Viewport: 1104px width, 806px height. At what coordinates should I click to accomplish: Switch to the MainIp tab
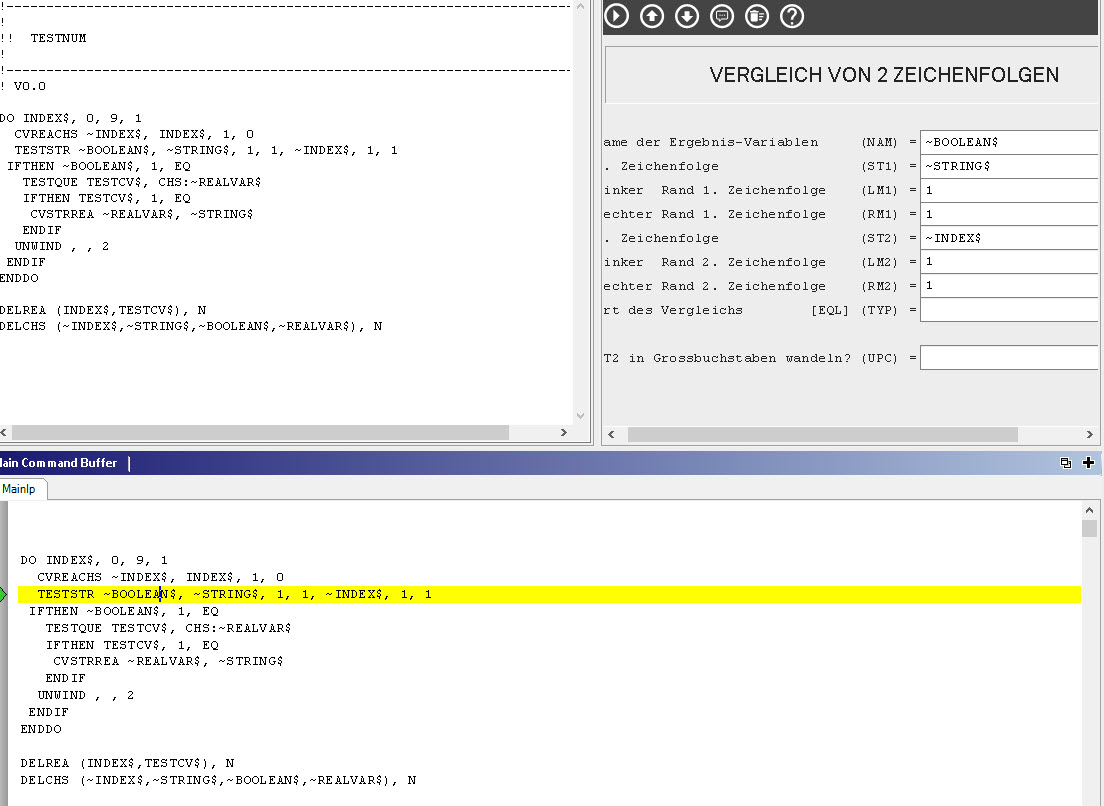(20, 489)
